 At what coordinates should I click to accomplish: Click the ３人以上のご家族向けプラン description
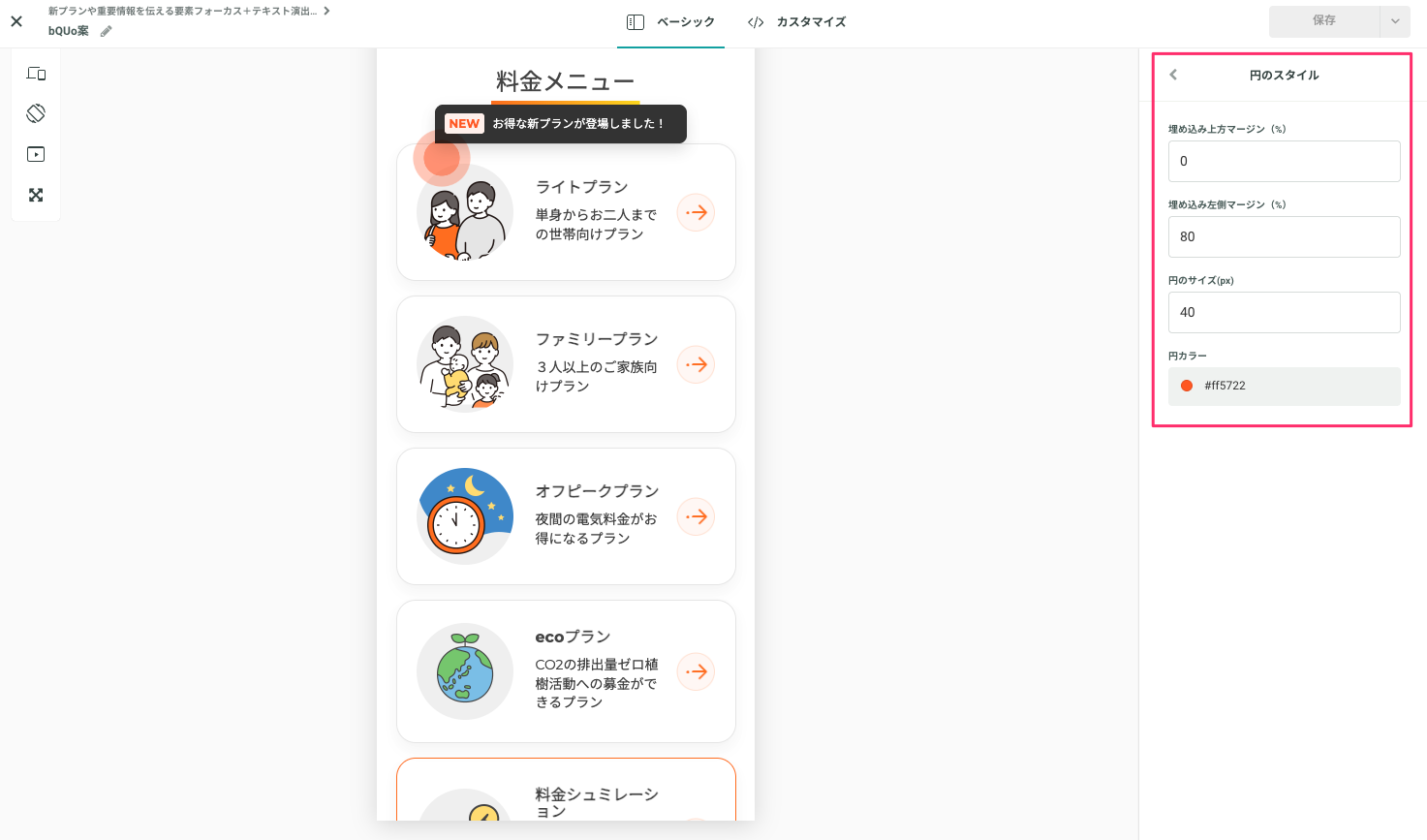tap(597, 377)
